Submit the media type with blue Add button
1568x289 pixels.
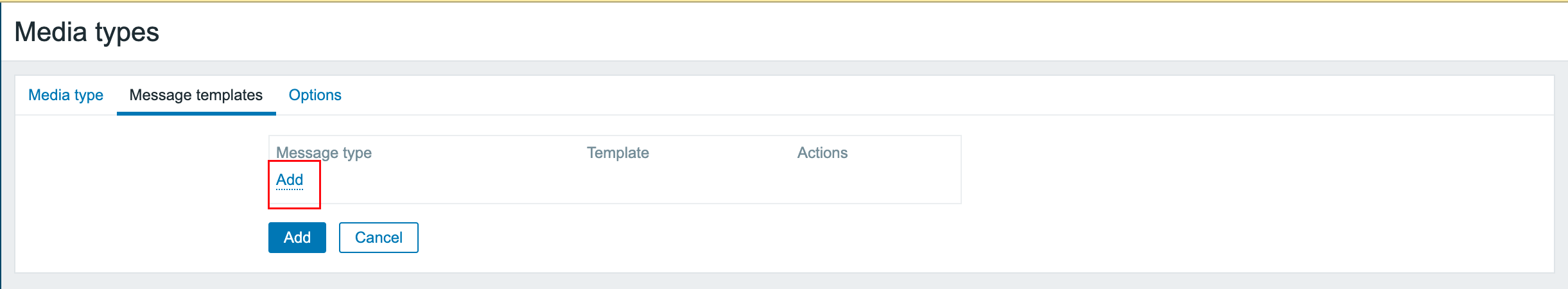tap(297, 238)
